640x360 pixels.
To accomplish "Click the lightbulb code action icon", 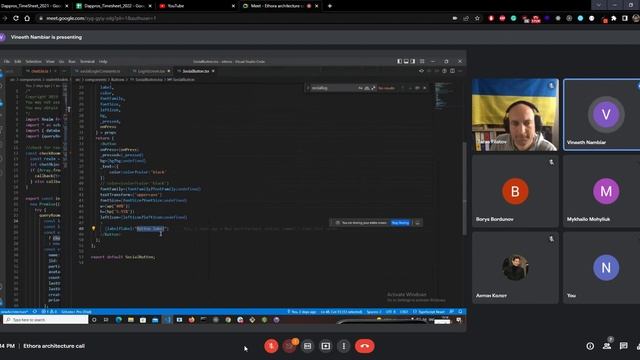I will (93, 229).
